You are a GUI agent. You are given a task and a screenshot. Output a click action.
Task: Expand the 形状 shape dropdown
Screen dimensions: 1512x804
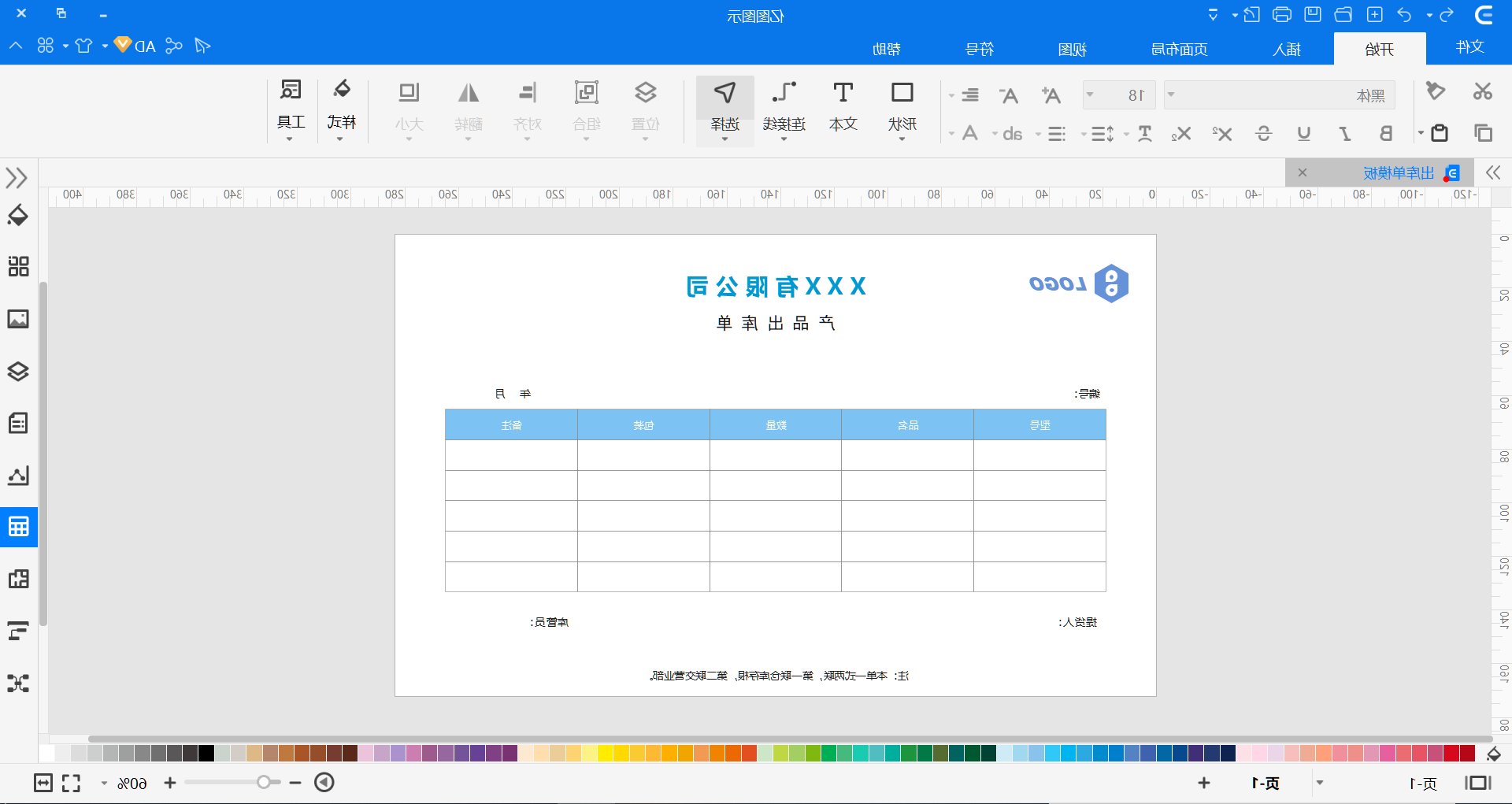[x=902, y=139]
